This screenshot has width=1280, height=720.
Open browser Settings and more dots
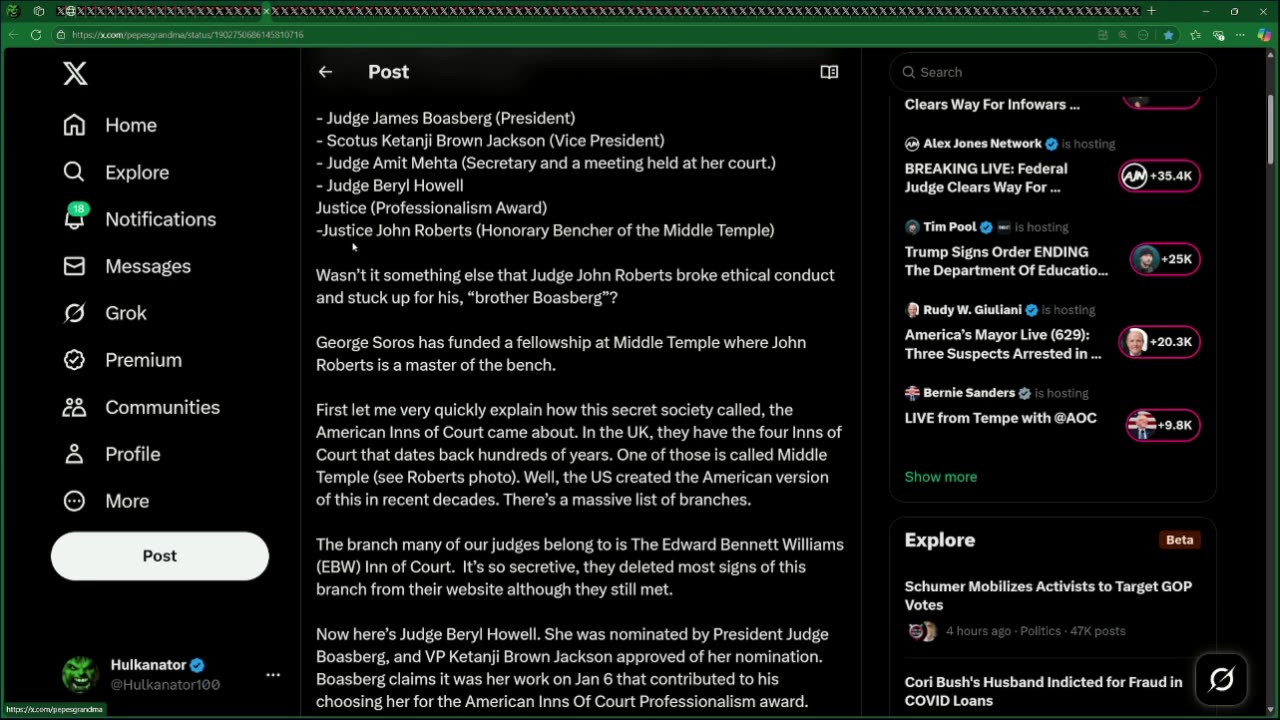(x=1241, y=34)
